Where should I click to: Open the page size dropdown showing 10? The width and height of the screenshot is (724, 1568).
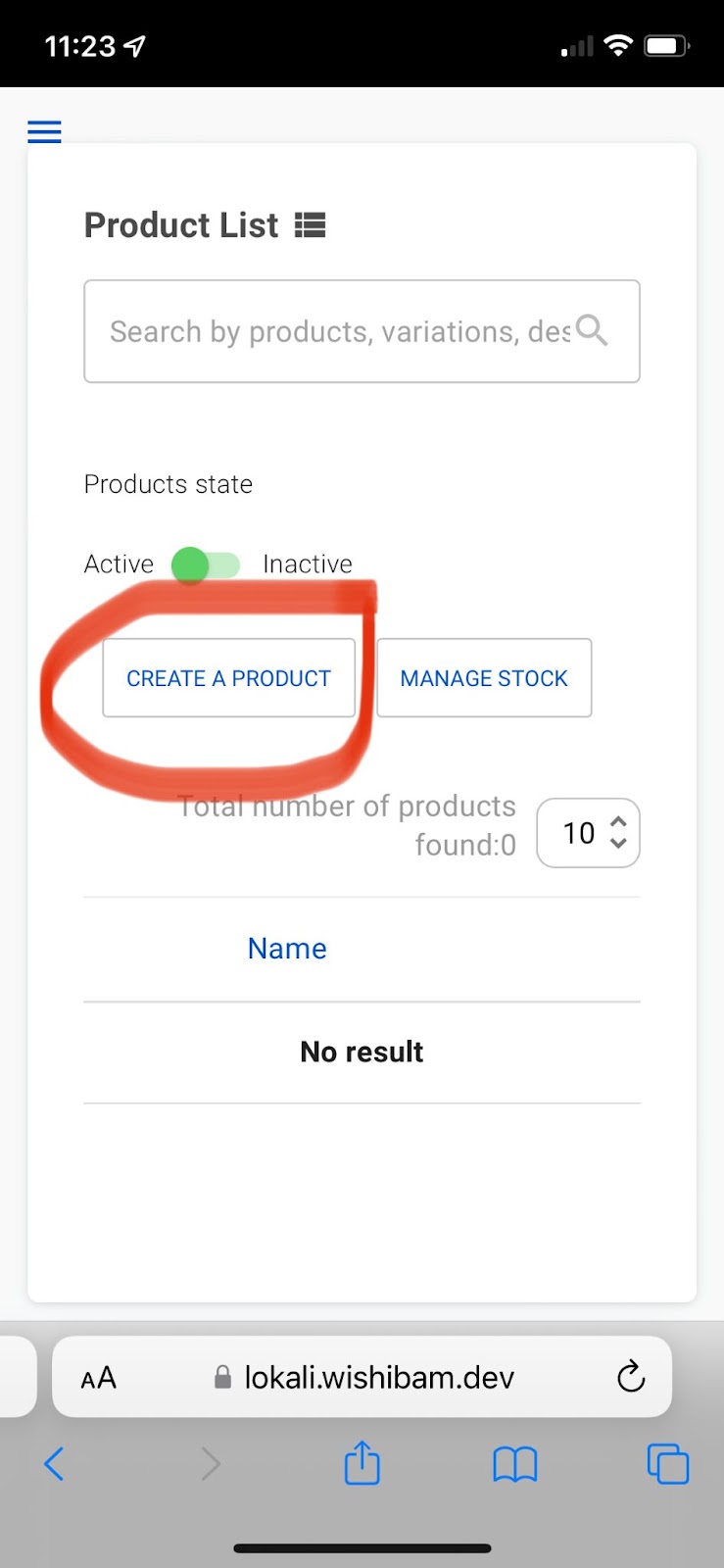pyautogui.click(x=588, y=833)
